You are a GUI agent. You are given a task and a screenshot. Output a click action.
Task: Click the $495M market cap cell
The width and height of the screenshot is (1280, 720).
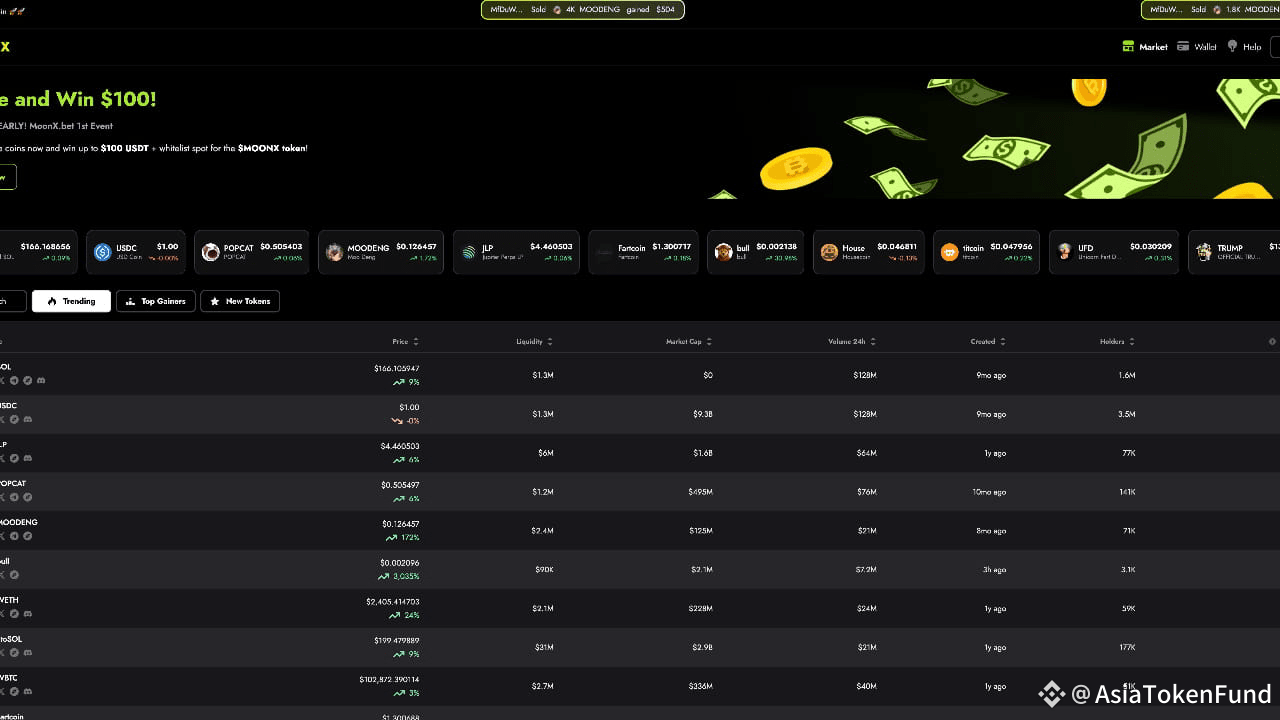[x=701, y=492]
